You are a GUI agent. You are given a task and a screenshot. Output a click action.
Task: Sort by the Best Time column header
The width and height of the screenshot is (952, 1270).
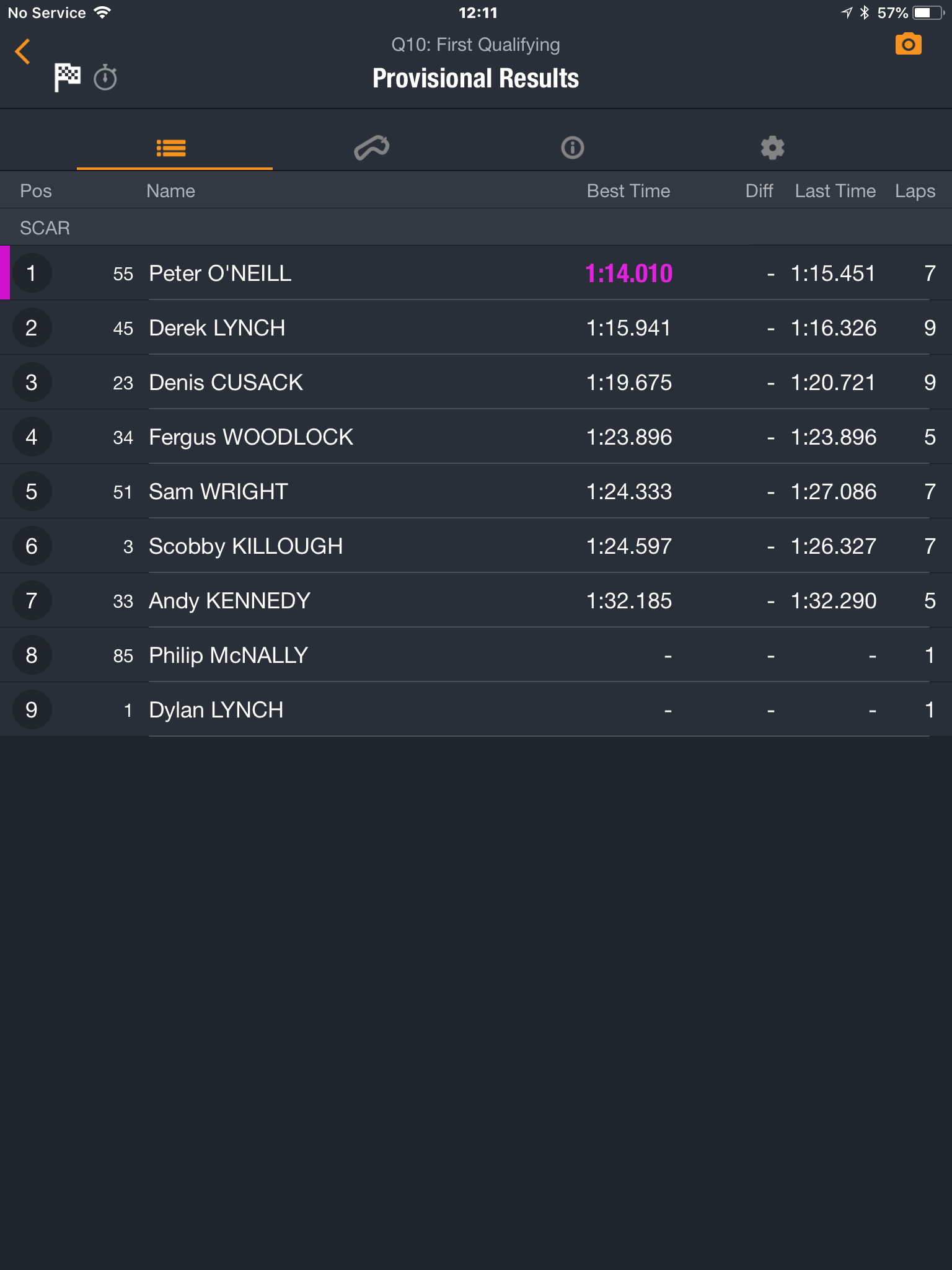click(628, 190)
